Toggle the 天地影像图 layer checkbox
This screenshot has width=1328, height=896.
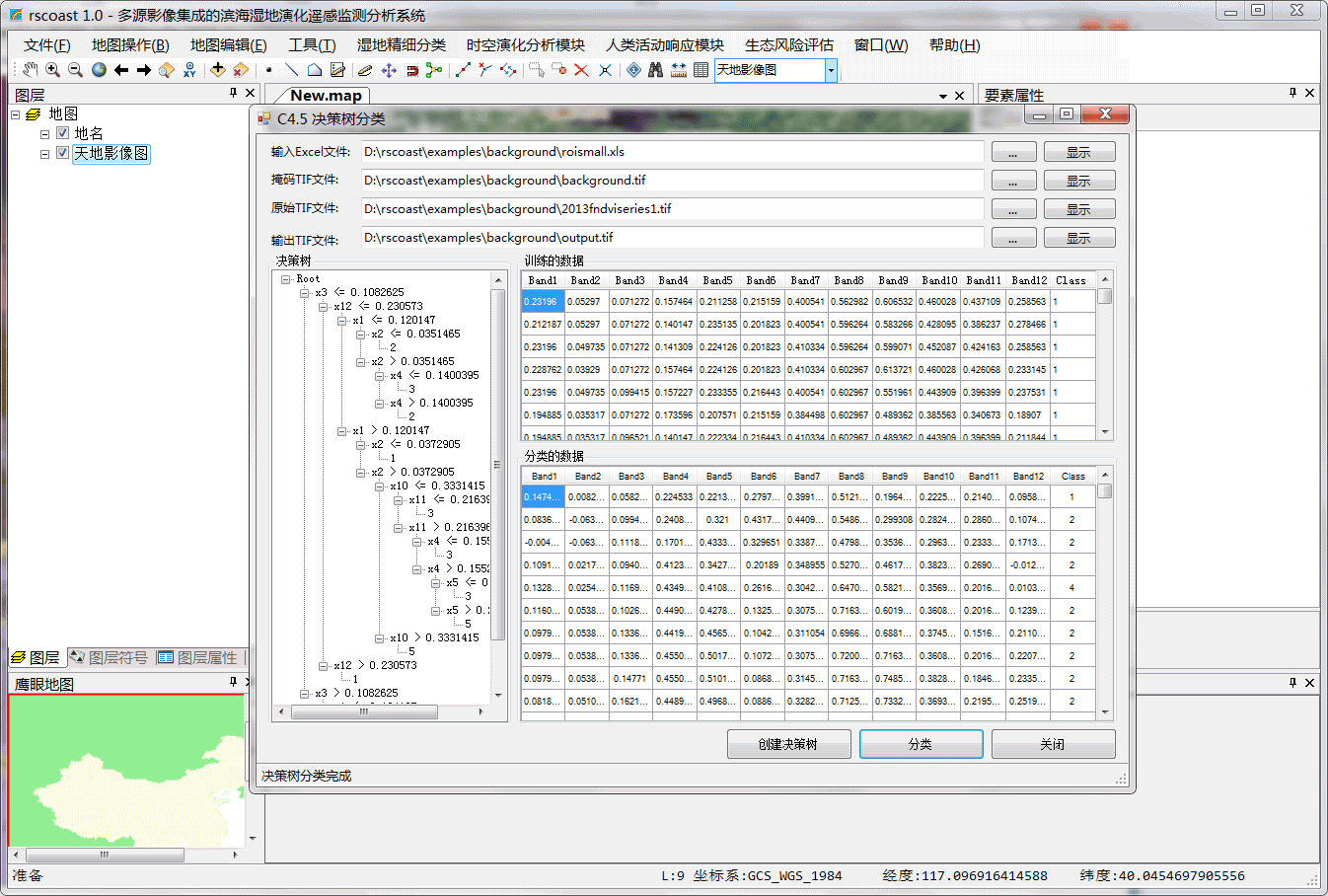[x=63, y=153]
